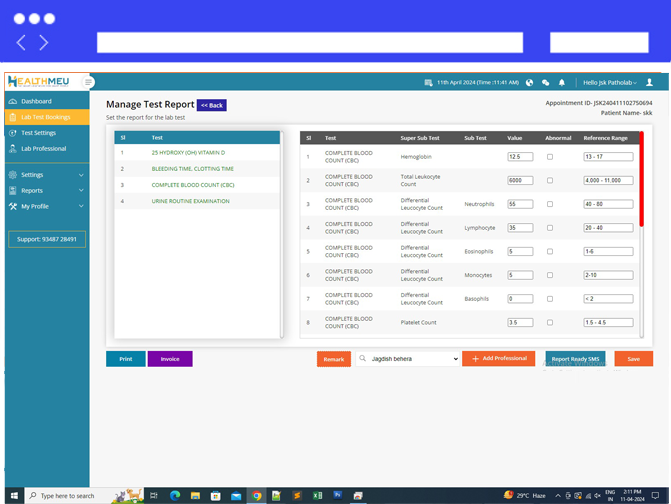Viewport: 671px width, 504px height.
Task: Click the Report Ready SMS button
Action: (x=575, y=359)
